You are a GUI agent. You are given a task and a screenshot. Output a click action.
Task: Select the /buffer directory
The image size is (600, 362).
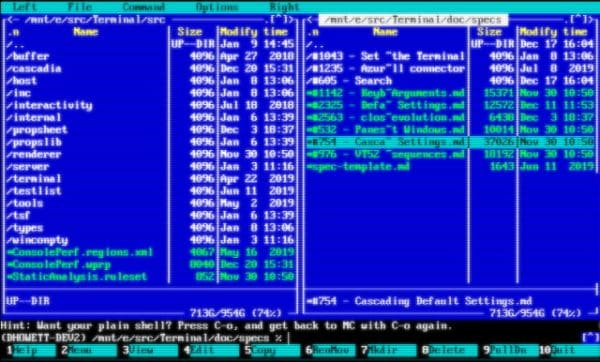point(150,56)
